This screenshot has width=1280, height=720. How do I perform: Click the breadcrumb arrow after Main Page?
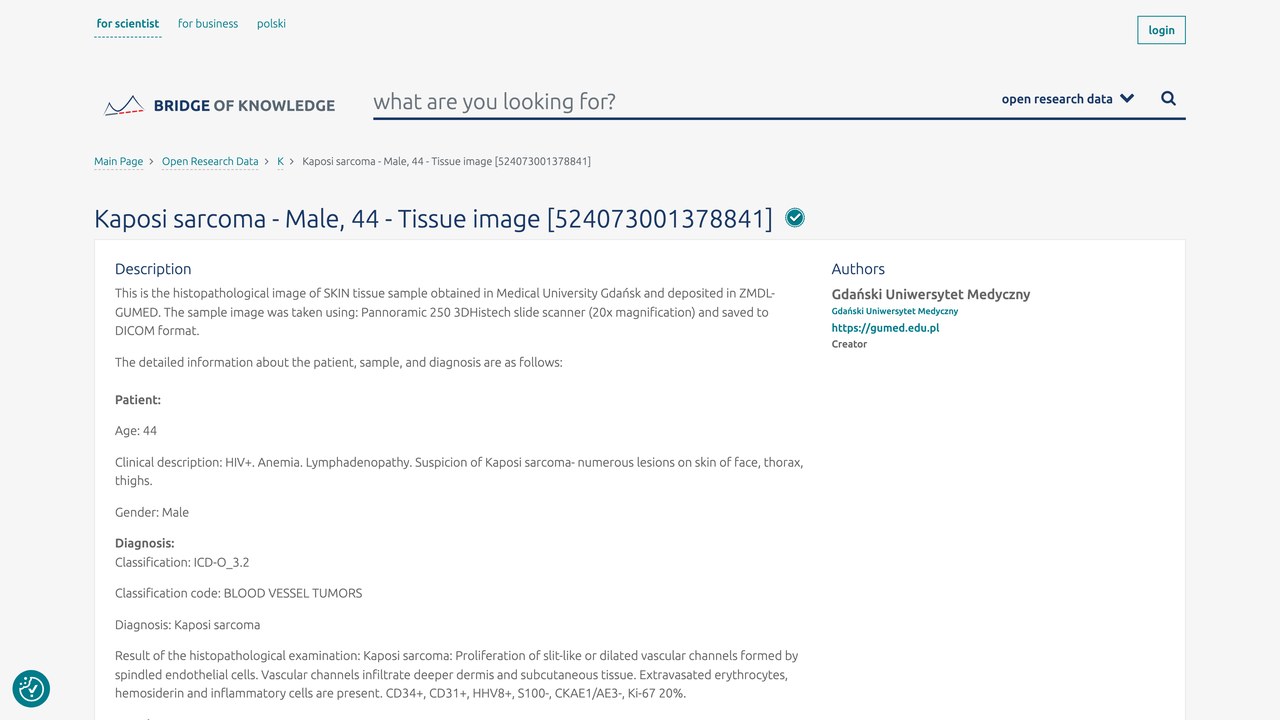coord(151,161)
